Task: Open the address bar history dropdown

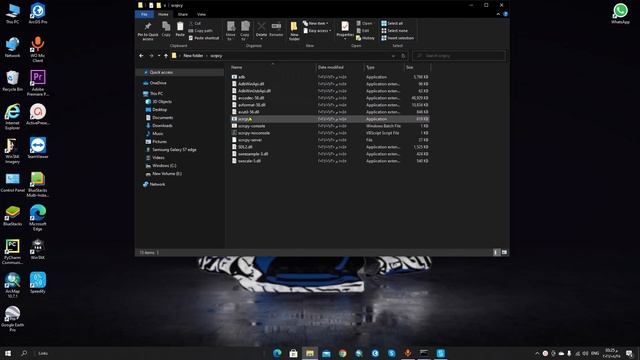Action: pyautogui.click(x=393, y=56)
